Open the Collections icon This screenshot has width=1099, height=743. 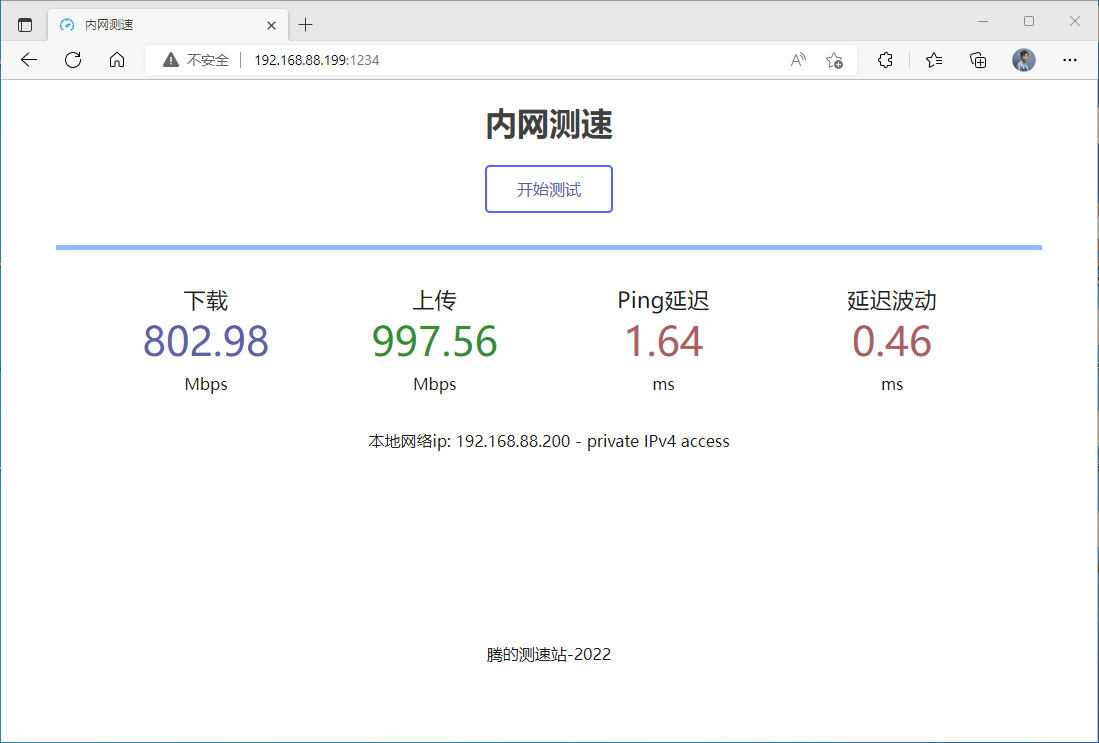click(x=979, y=60)
